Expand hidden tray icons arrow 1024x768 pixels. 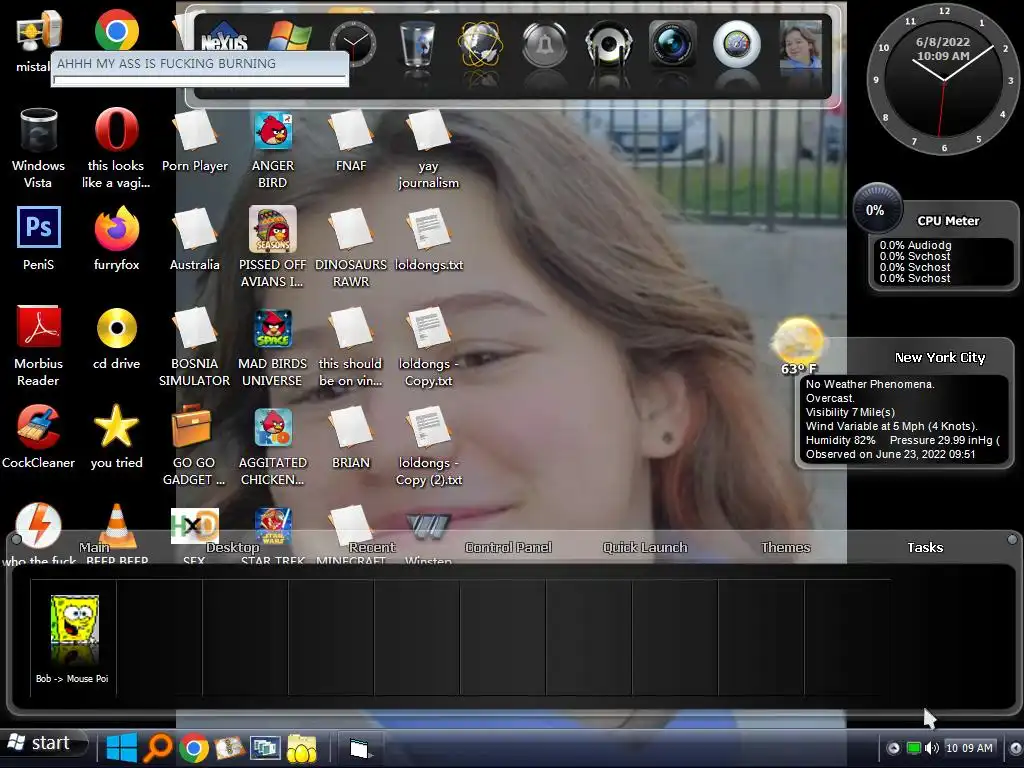(x=893, y=748)
